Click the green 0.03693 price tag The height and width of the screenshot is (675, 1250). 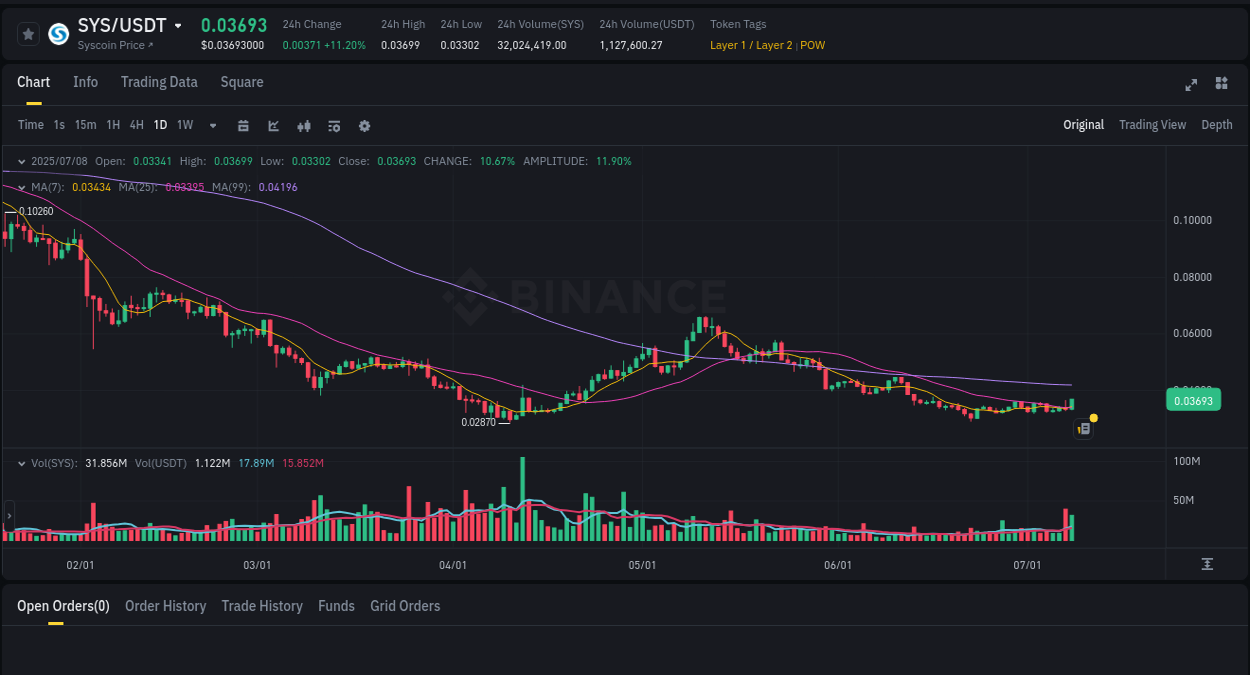tap(1193, 399)
